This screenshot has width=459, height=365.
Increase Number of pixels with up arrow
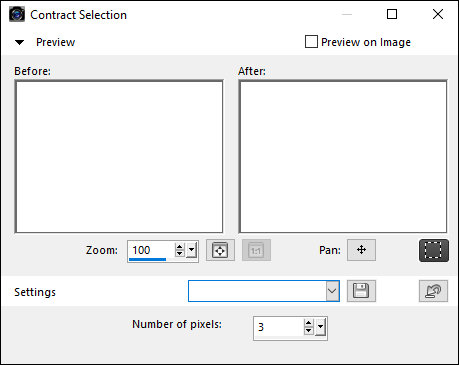pos(309,323)
